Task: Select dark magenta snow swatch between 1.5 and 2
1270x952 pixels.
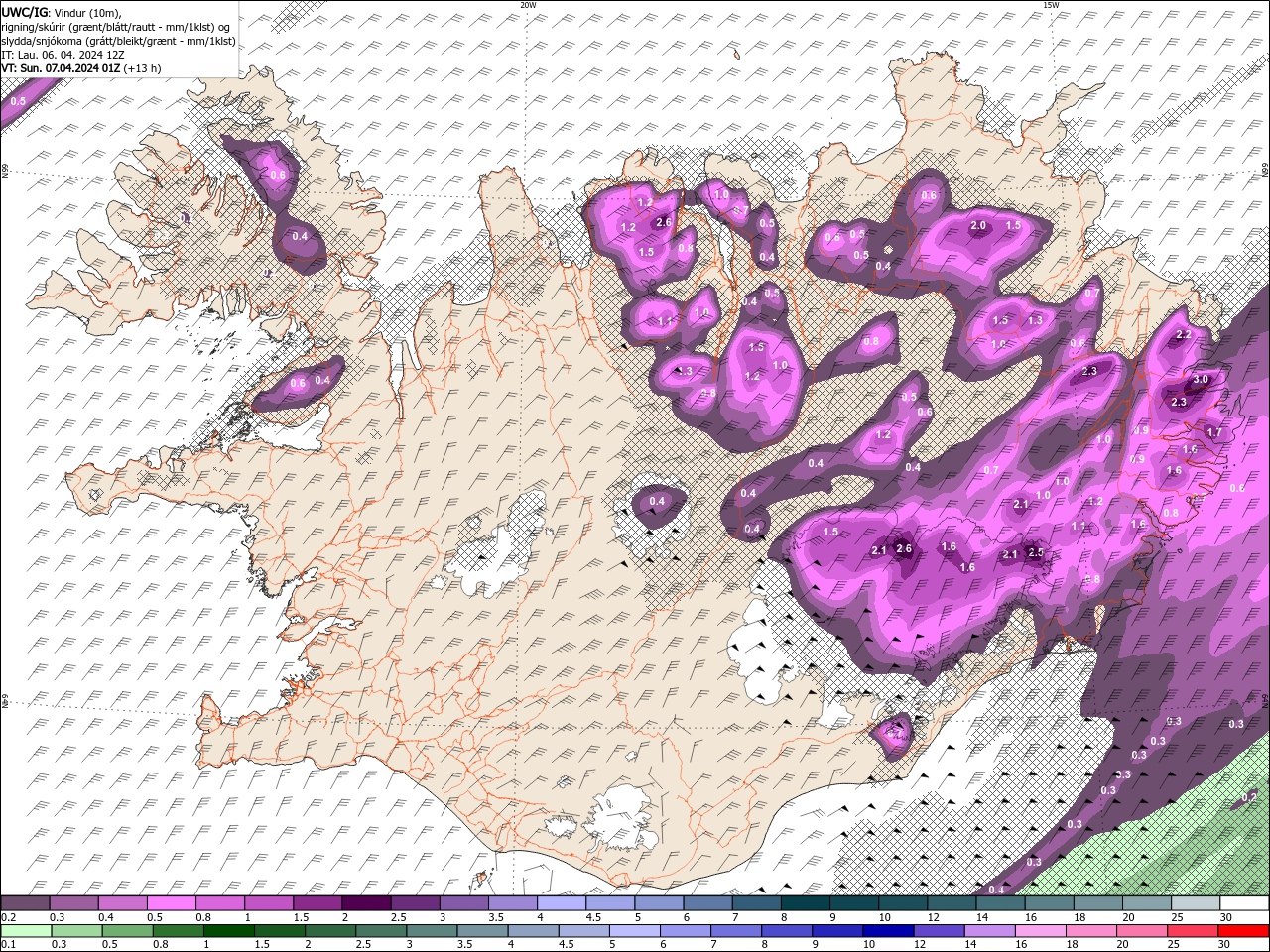Action: click(317, 903)
